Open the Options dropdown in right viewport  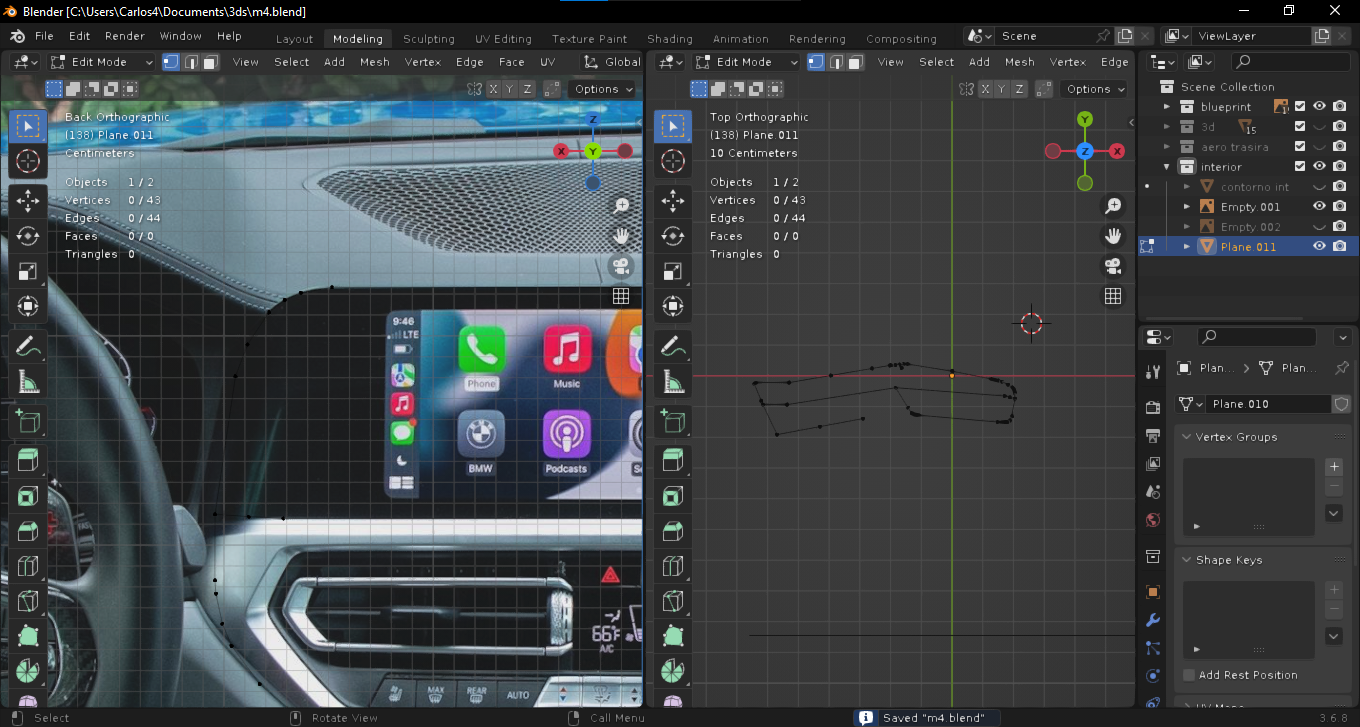coord(1095,89)
